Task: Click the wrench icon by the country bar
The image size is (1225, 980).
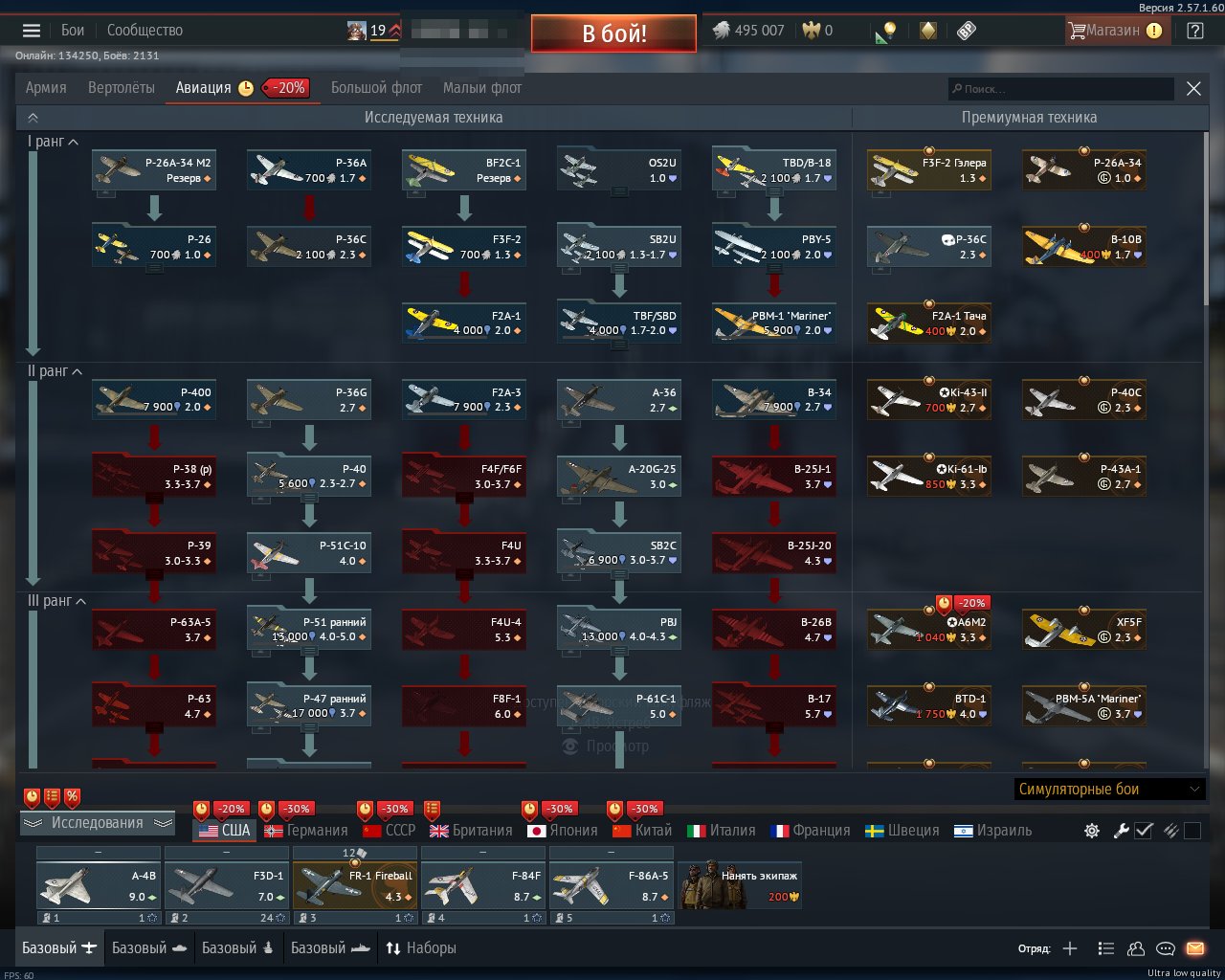Action: (1121, 831)
